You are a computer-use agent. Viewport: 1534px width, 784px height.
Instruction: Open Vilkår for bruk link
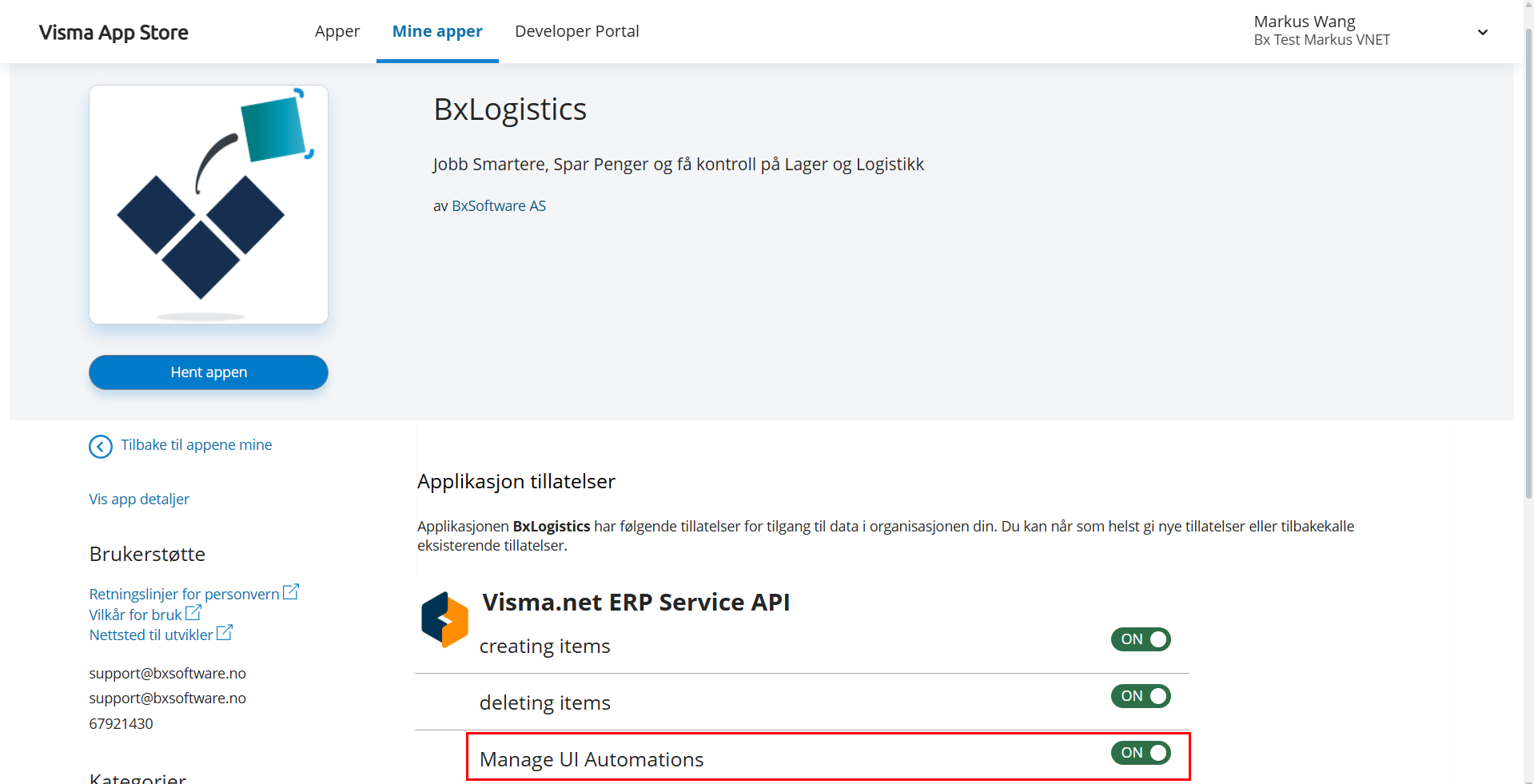pos(135,615)
